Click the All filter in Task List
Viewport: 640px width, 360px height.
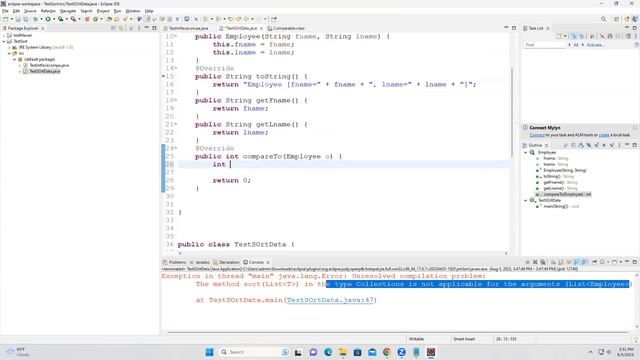tap(576, 45)
